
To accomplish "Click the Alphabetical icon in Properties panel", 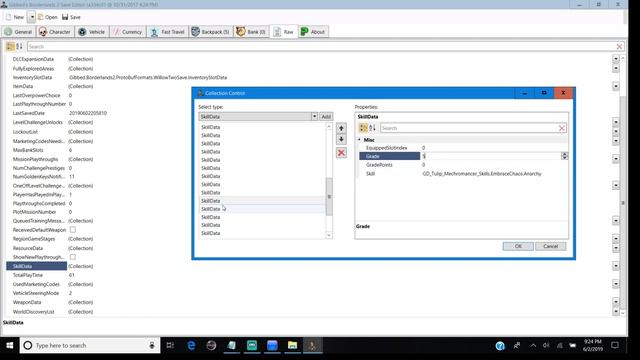I will 372,128.
